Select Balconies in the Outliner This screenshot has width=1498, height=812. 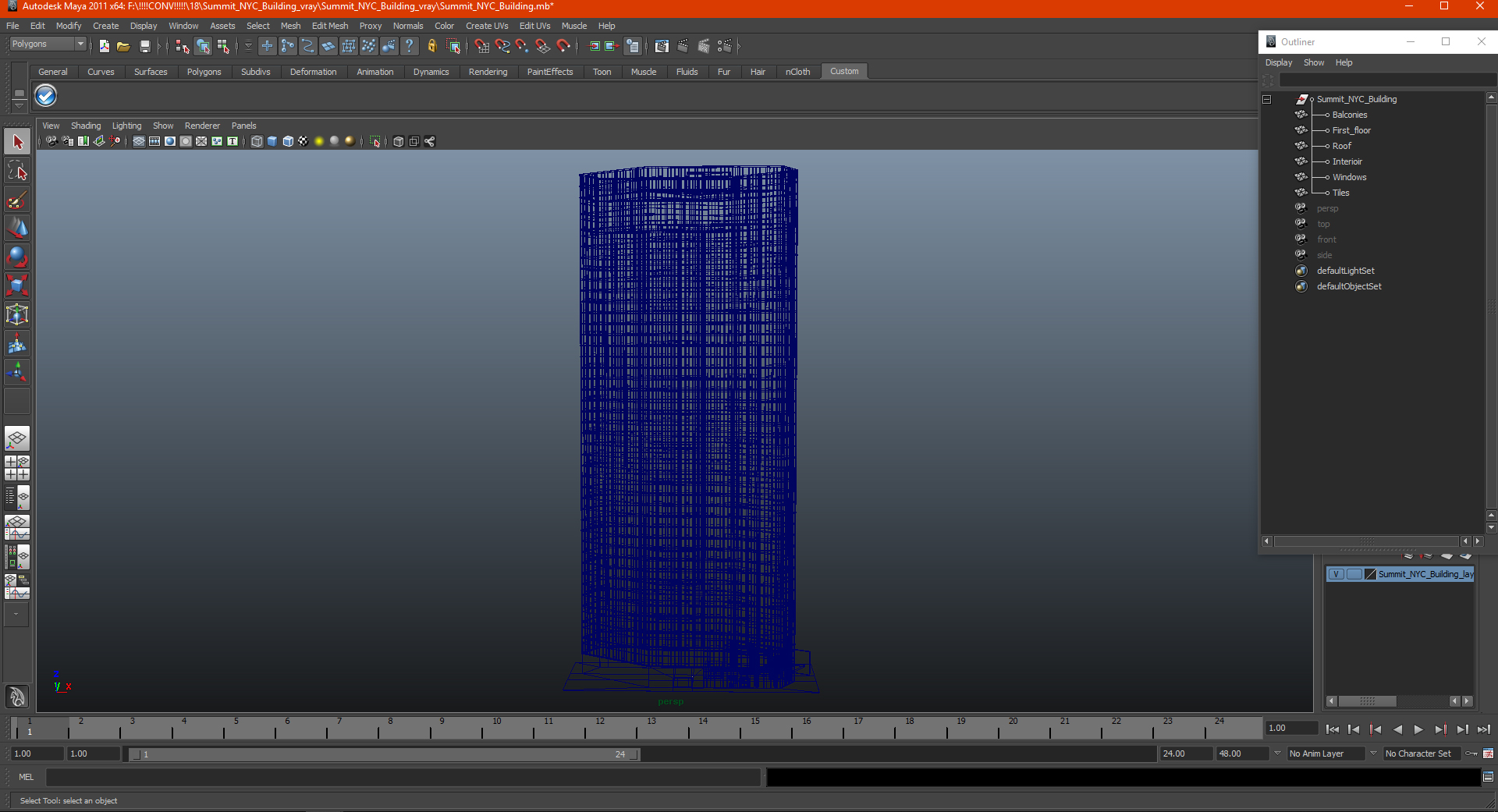[1350, 115]
